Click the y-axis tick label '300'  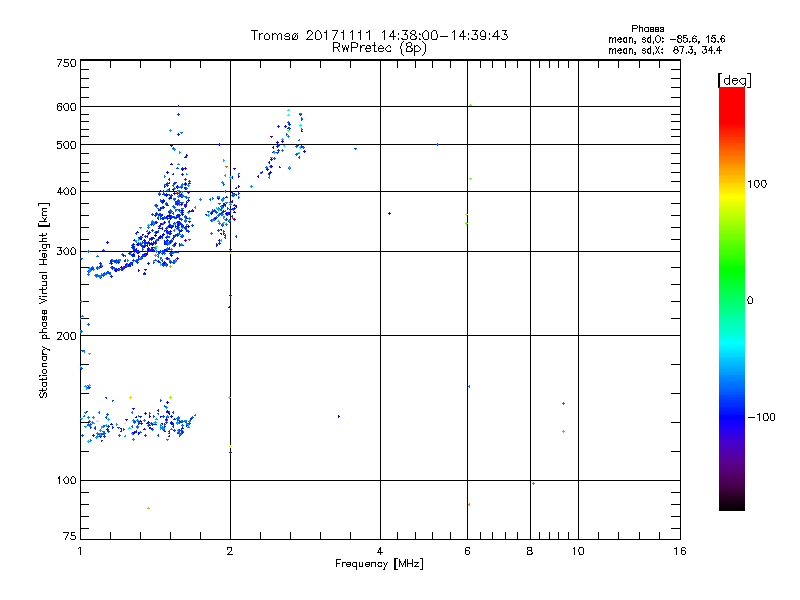pos(66,252)
